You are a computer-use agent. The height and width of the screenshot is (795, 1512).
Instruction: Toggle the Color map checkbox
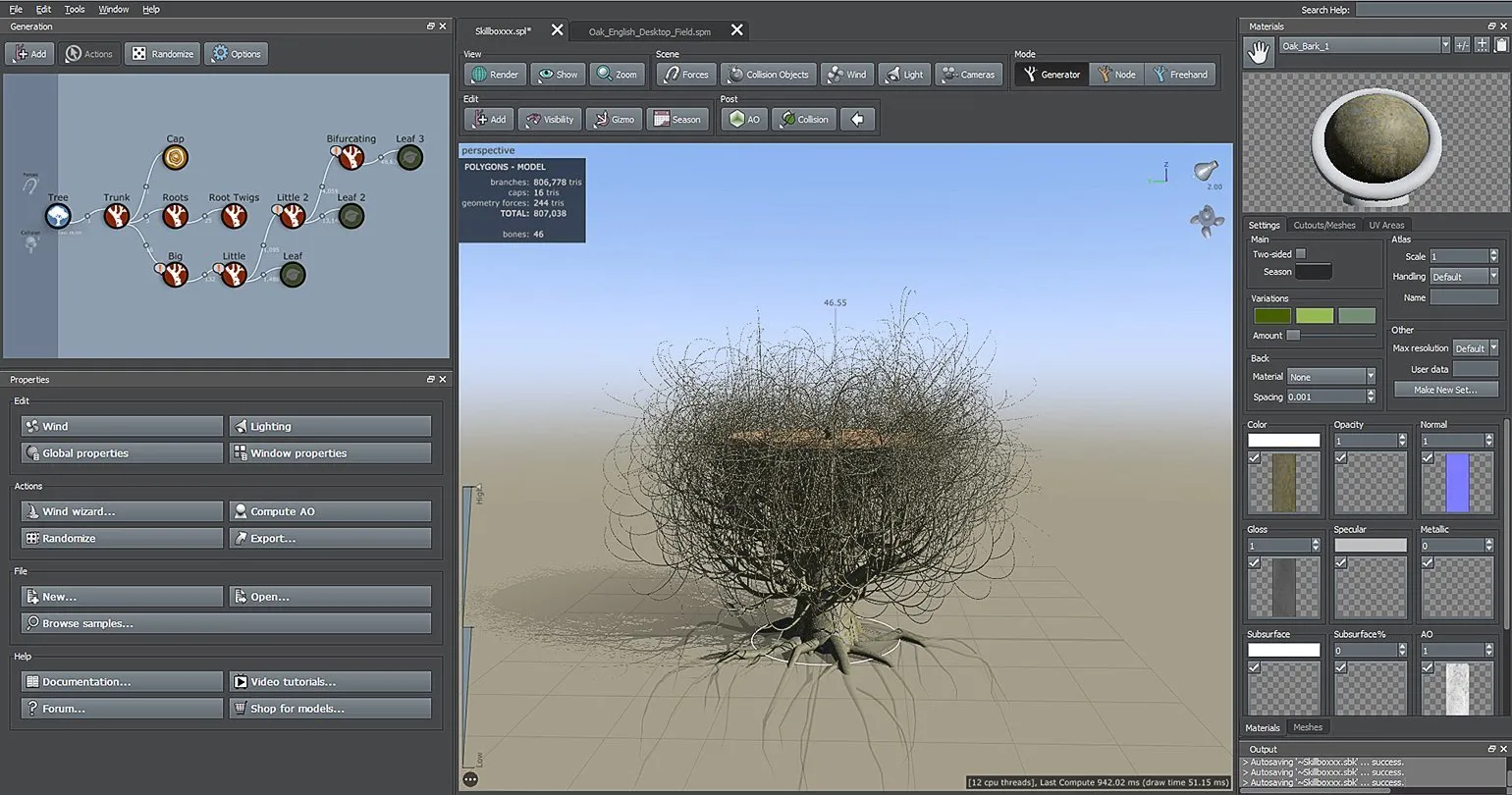coord(1254,458)
